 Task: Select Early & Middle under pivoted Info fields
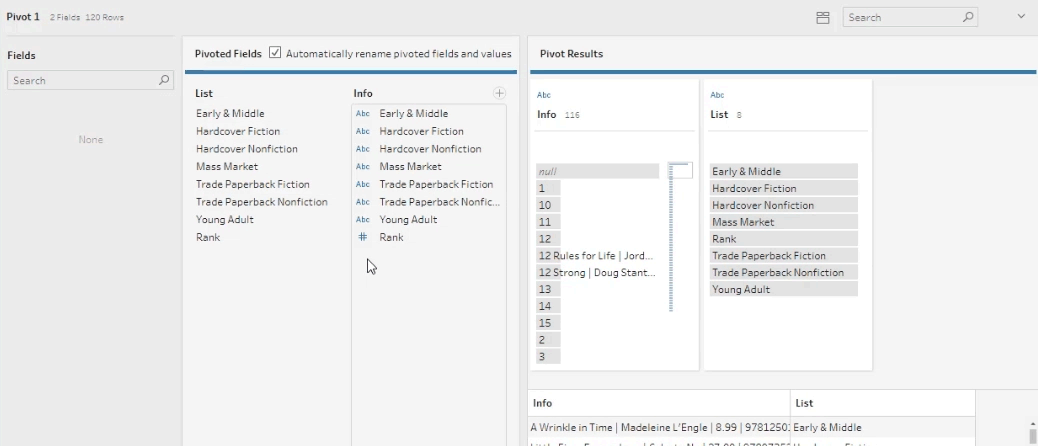click(x=414, y=113)
